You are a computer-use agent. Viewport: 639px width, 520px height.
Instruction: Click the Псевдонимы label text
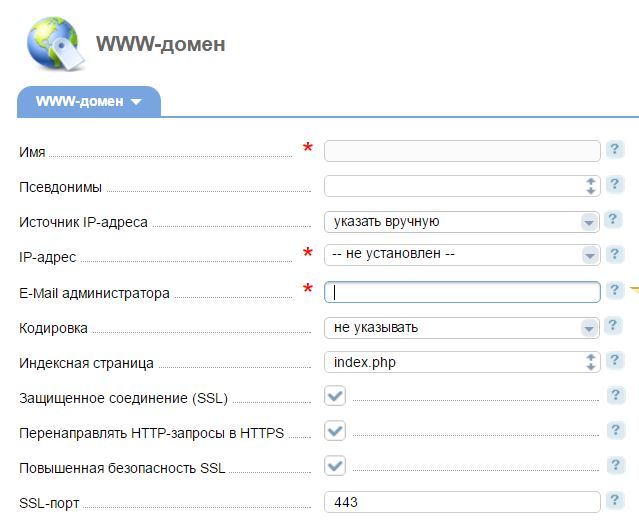pos(60,187)
